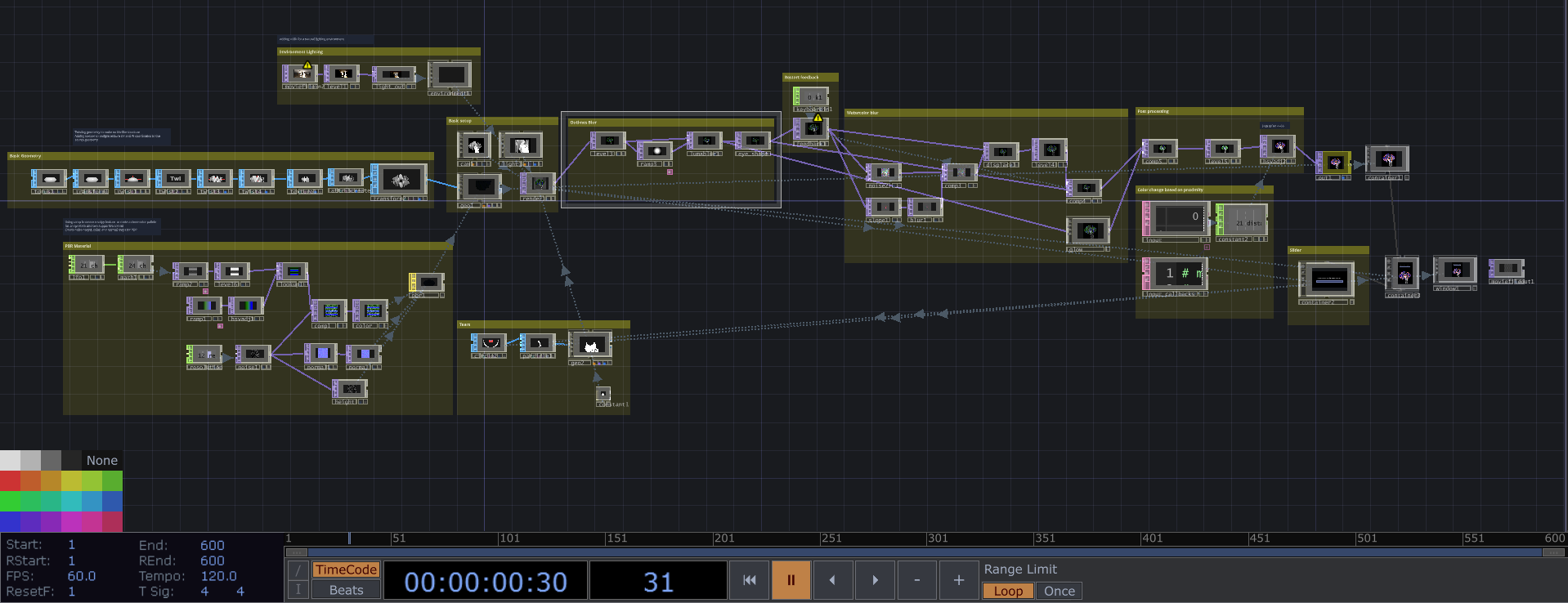Click the plus playback speed button

(x=958, y=580)
